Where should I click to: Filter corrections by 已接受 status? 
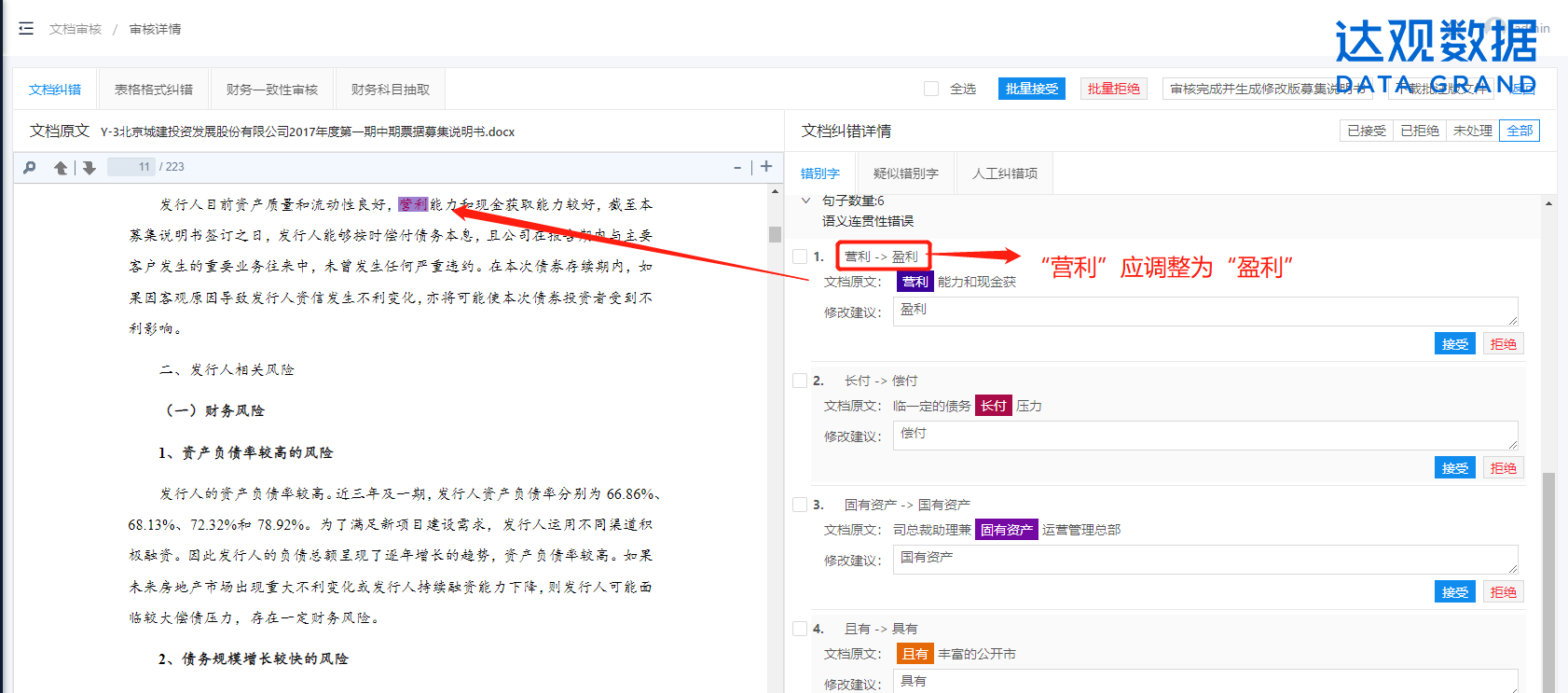(x=1366, y=131)
